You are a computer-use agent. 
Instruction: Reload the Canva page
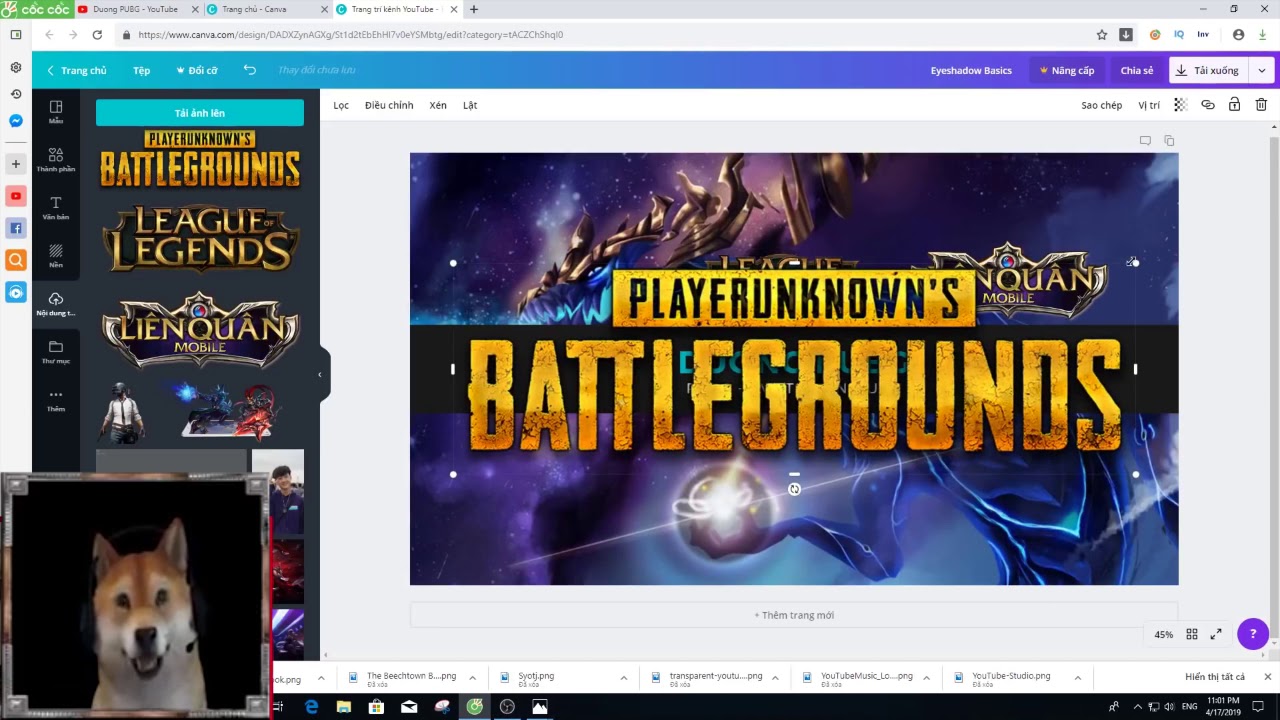pos(97,34)
